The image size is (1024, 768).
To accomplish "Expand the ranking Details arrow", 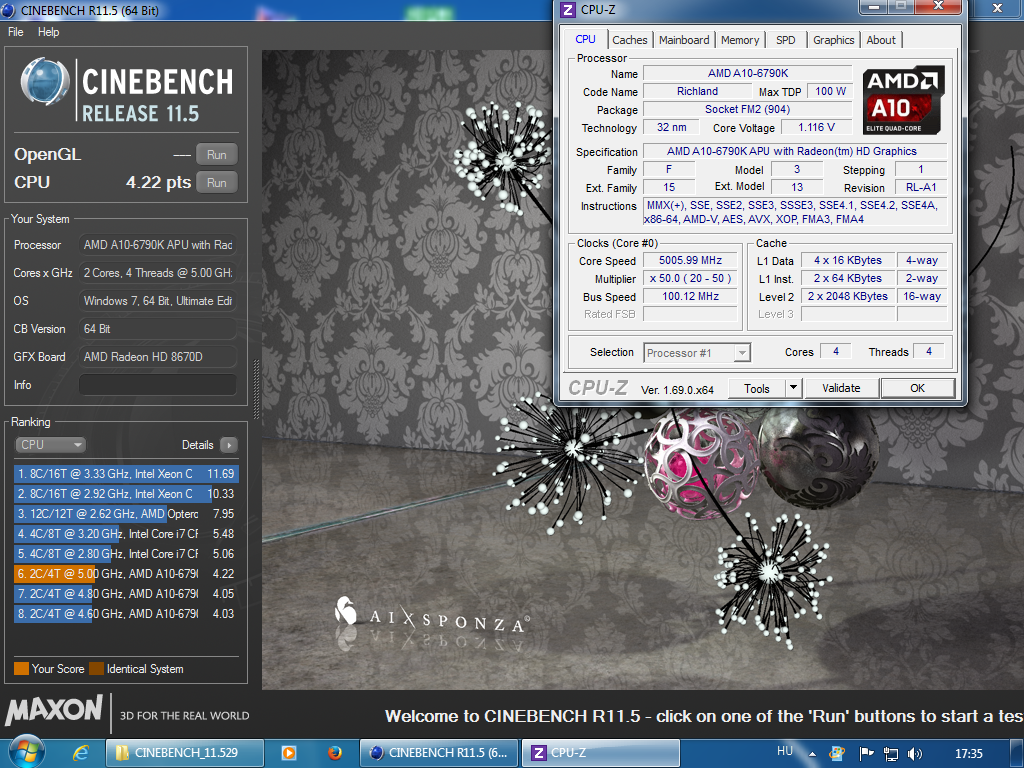I will click(229, 445).
